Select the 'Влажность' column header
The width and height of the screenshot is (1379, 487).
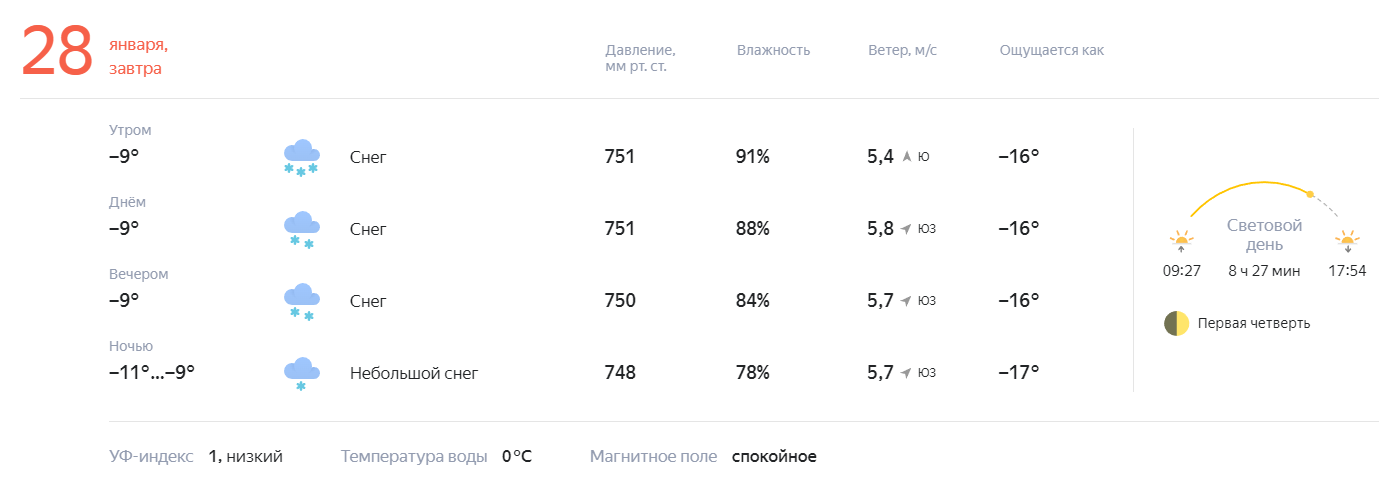[x=773, y=50]
